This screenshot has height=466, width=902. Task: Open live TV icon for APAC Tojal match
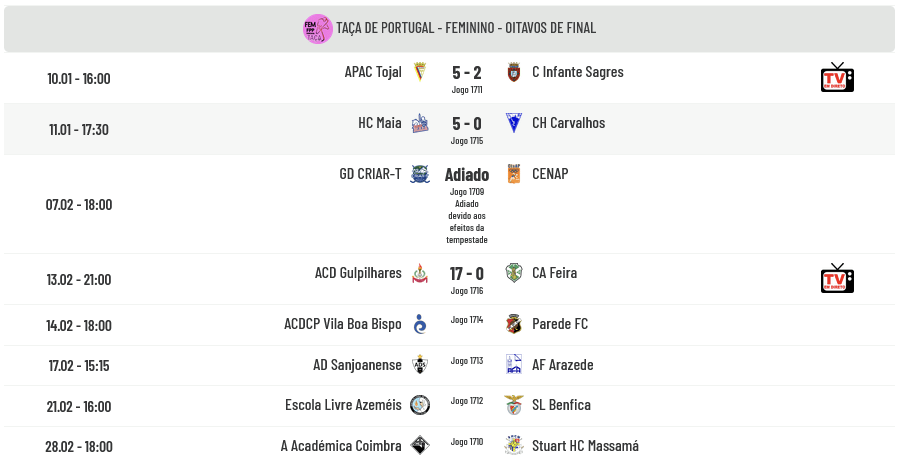(837, 78)
